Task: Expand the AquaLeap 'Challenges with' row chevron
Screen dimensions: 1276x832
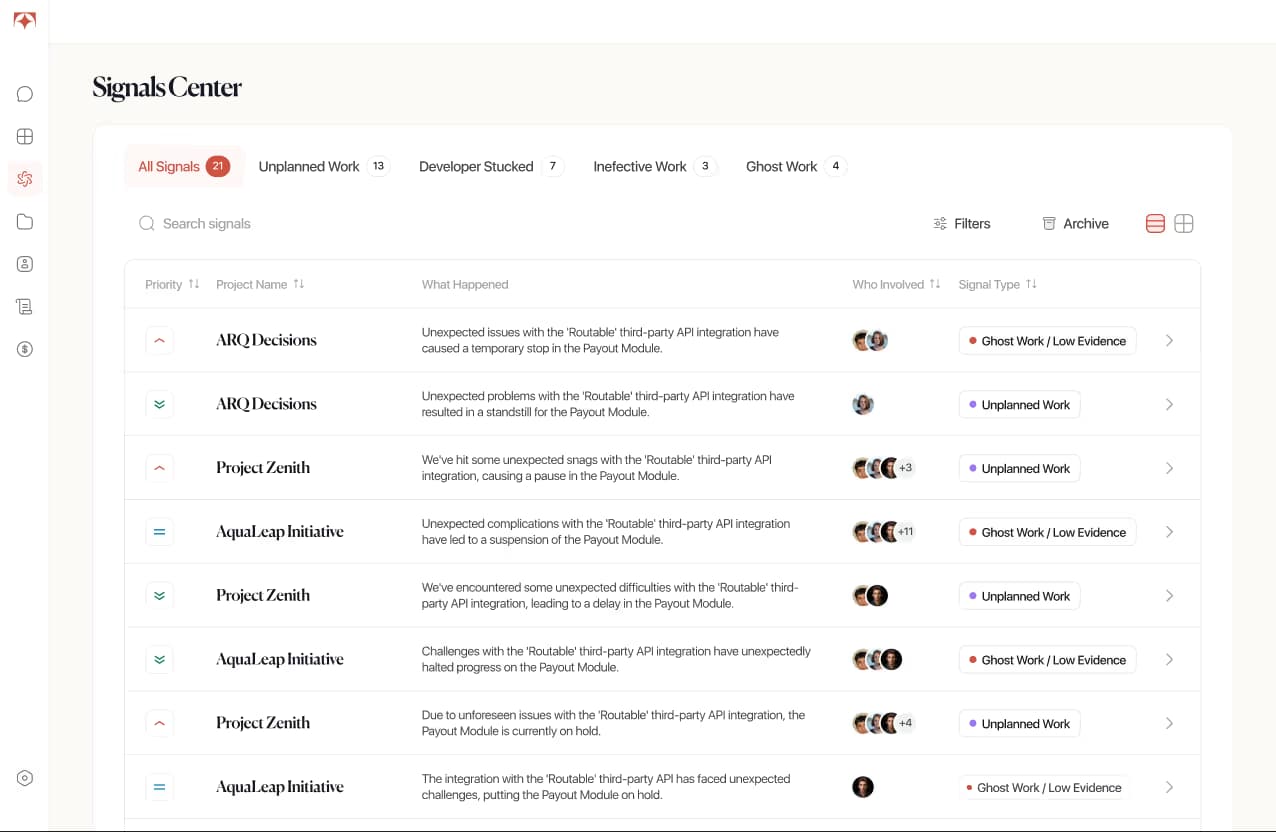Action: tap(1169, 660)
